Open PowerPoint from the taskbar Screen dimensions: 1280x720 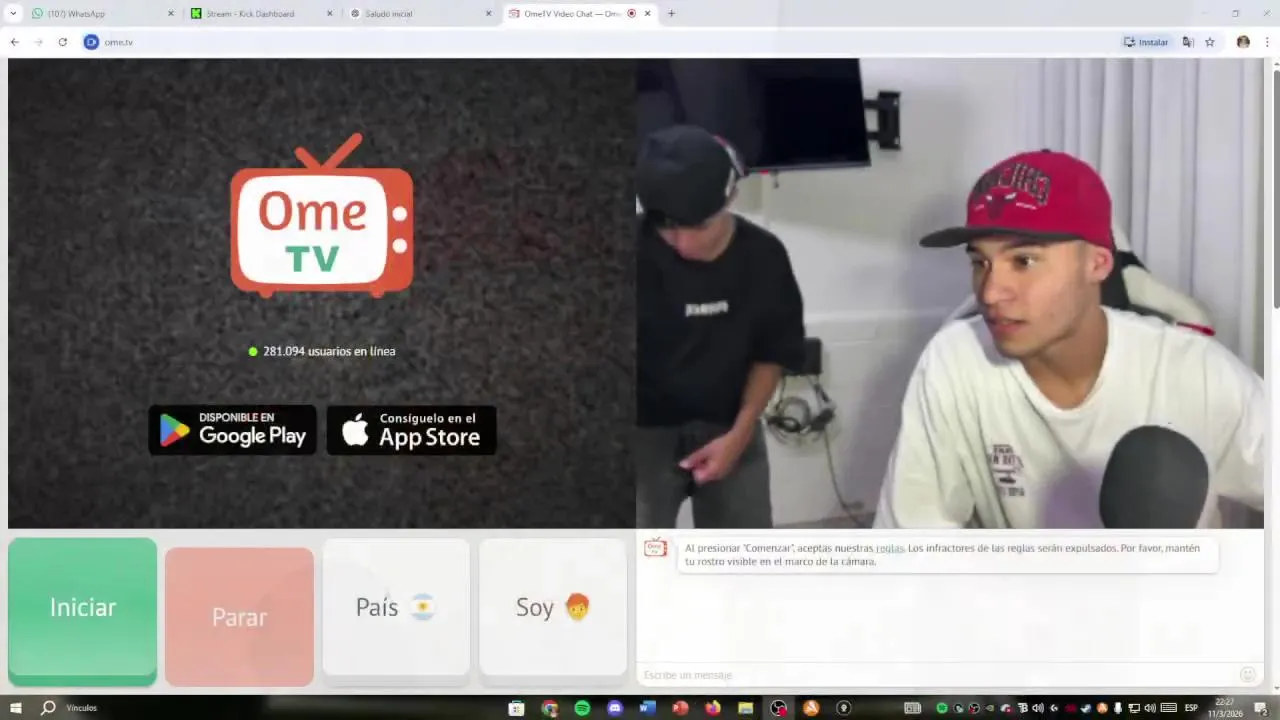(x=680, y=708)
